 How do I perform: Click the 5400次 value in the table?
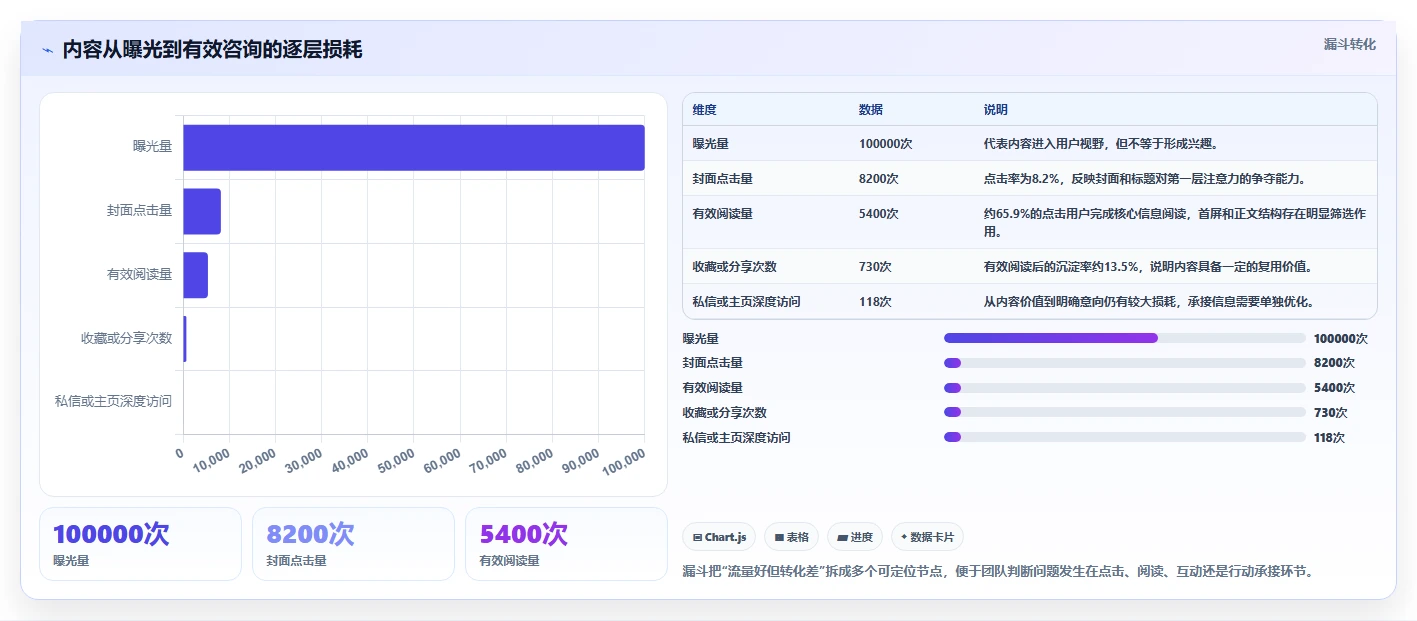(x=879, y=214)
